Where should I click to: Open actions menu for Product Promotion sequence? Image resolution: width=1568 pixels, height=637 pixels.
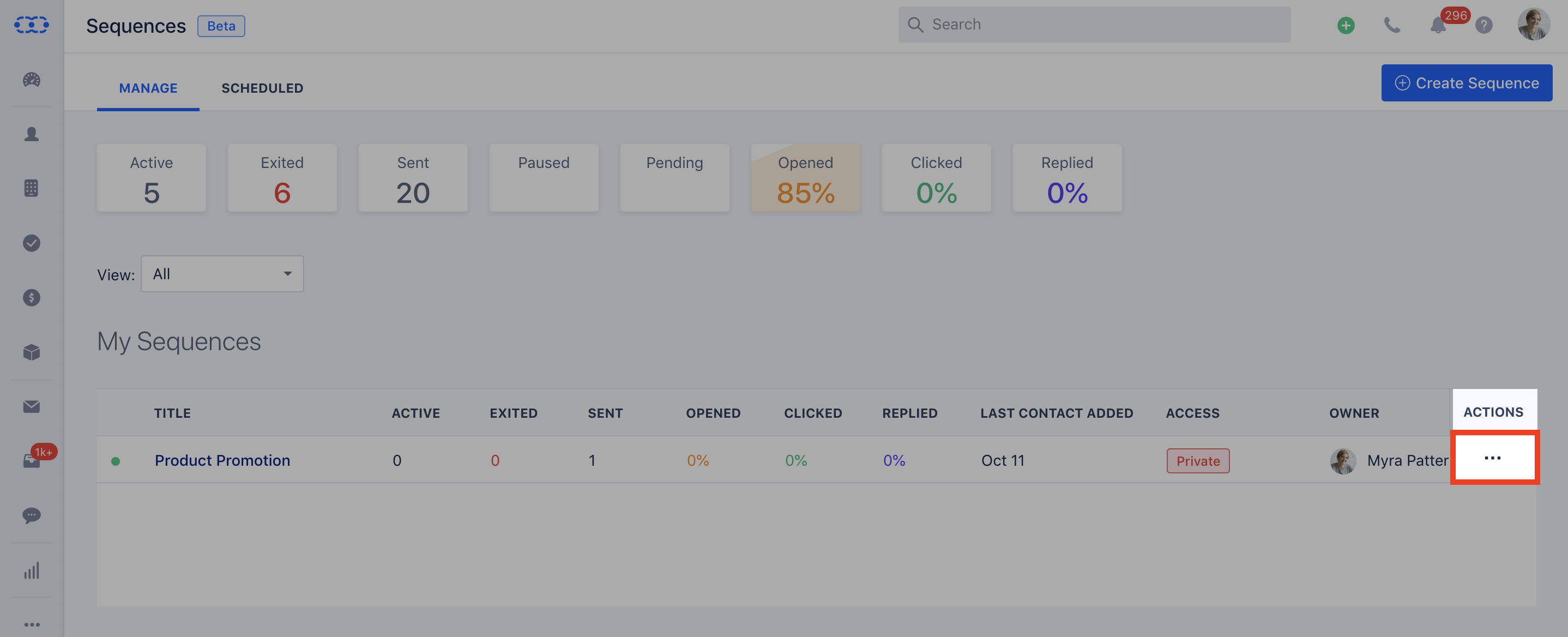[x=1494, y=459]
